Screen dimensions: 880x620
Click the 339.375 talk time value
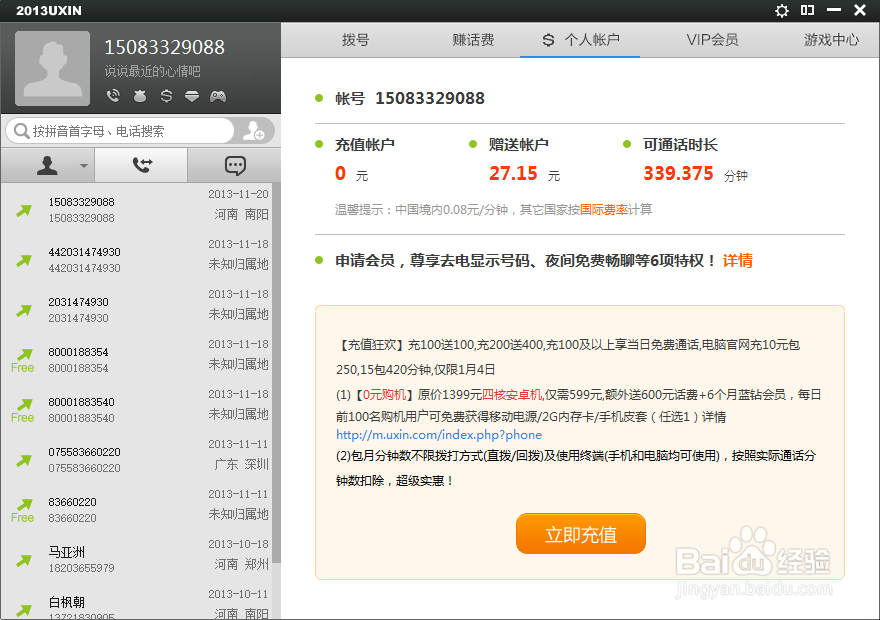[678, 173]
